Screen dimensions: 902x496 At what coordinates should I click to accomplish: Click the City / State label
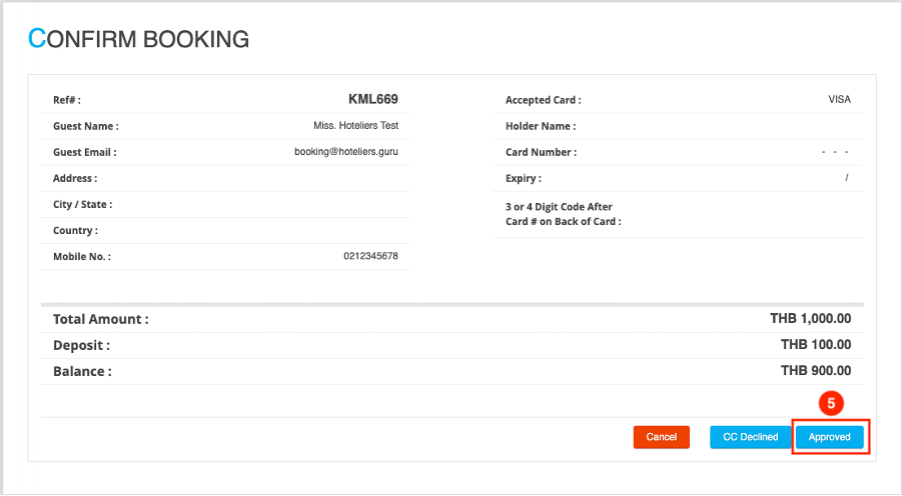tap(82, 204)
